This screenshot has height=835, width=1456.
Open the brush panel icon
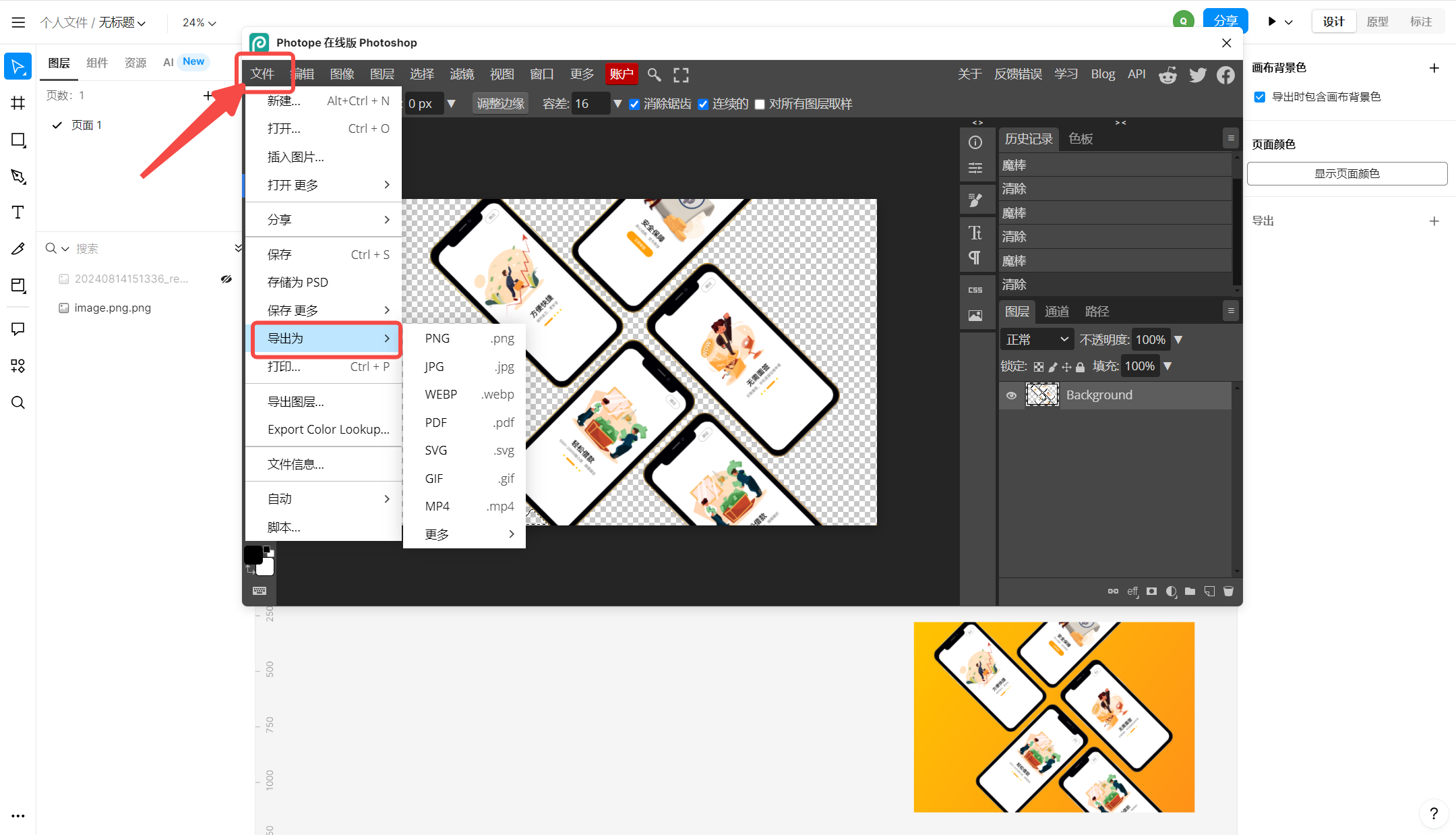coord(975,200)
